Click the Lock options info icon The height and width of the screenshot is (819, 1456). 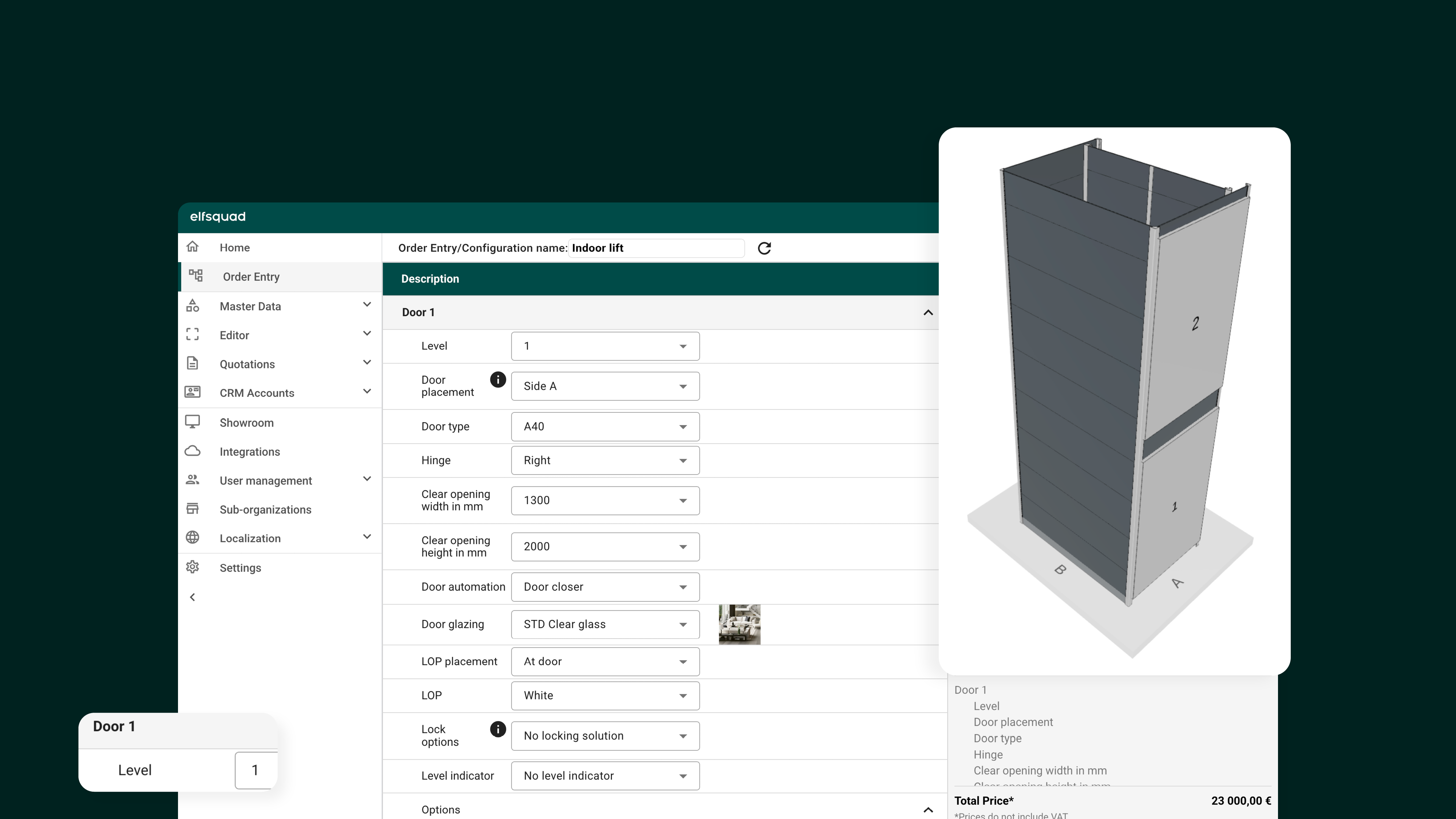pyautogui.click(x=497, y=729)
